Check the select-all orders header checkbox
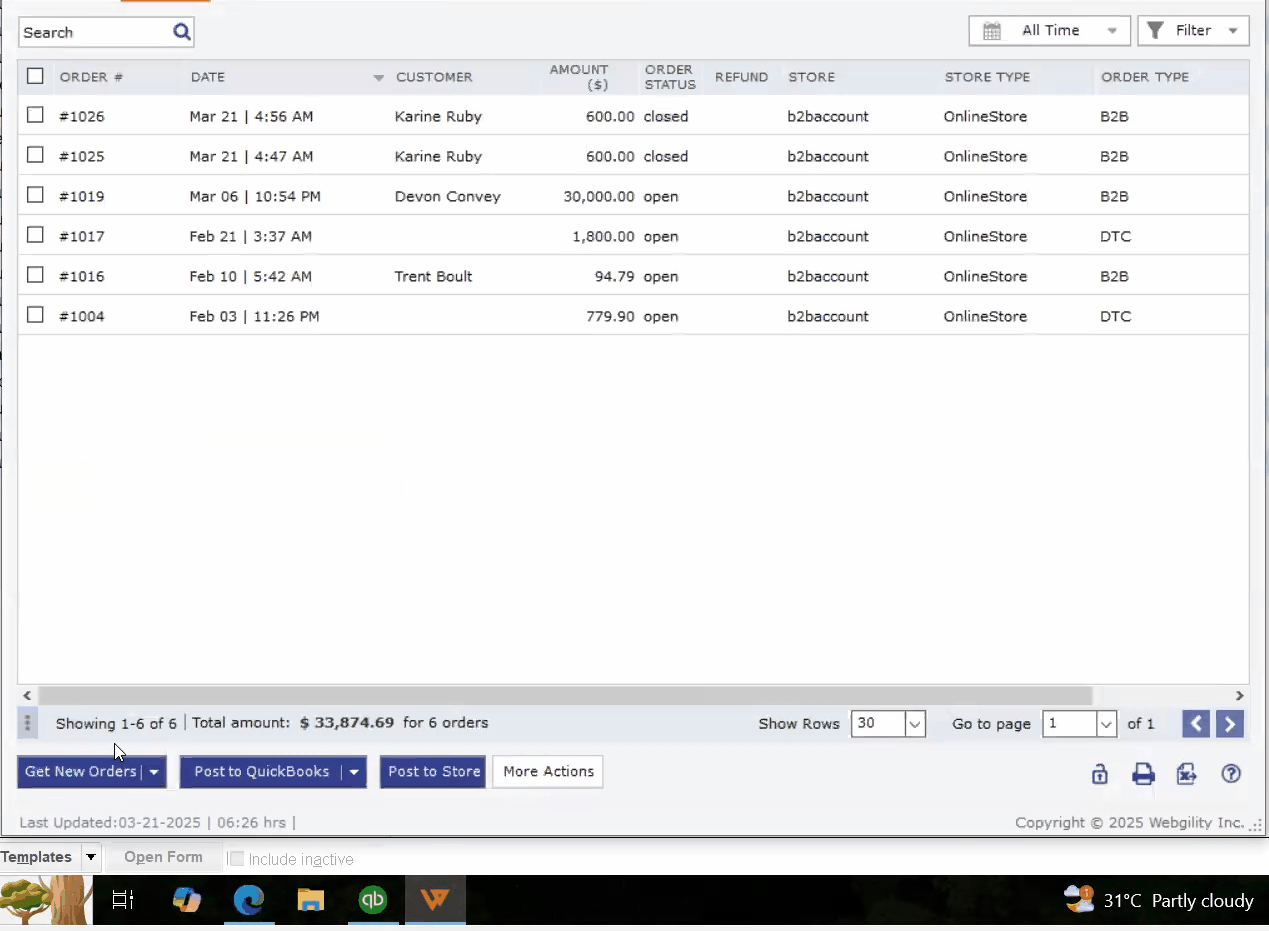This screenshot has height=931, width=1269. pos(35,76)
